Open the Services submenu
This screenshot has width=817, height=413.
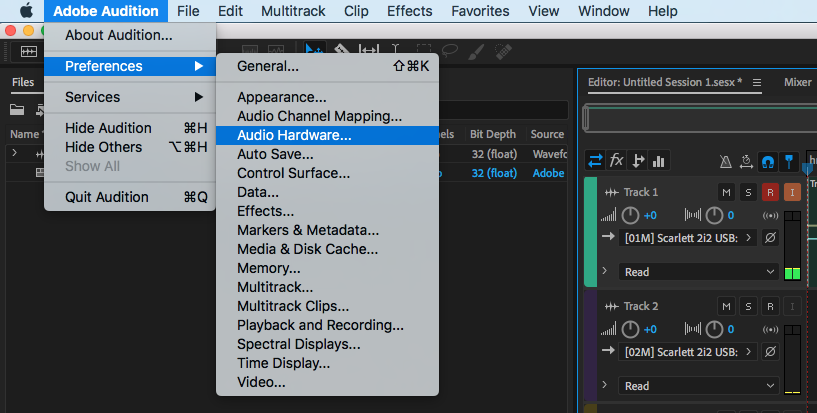[130, 97]
